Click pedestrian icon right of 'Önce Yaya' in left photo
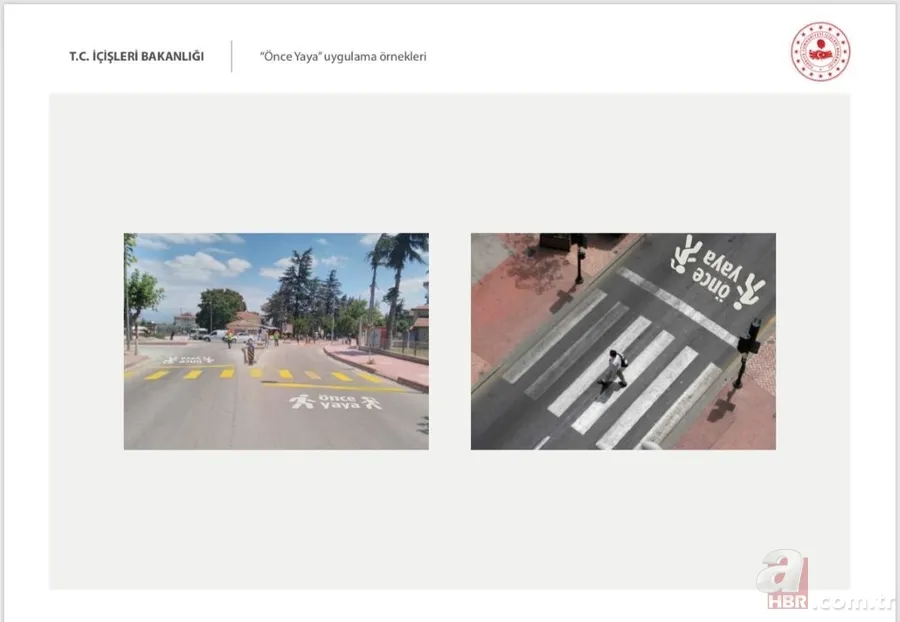Screen dimensions: 900x622 pyautogui.click(x=370, y=403)
